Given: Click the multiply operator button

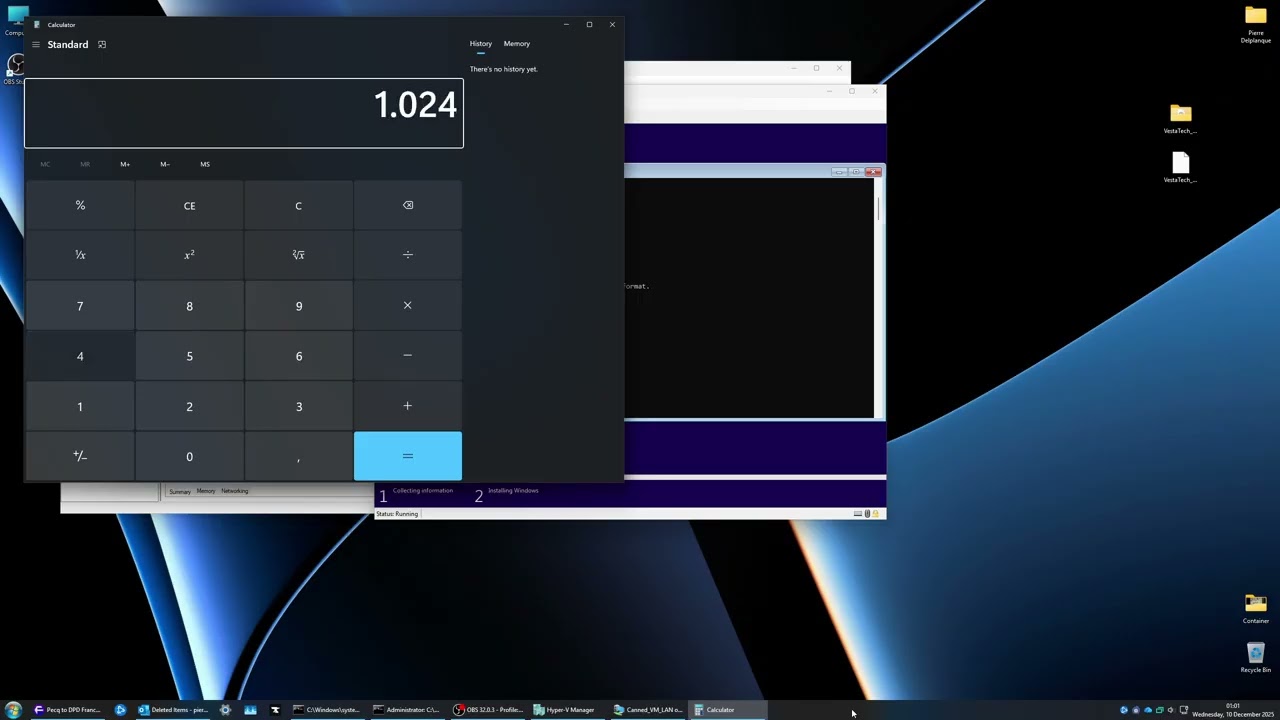Looking at the screenshot, I should click(x=407, y=305).
